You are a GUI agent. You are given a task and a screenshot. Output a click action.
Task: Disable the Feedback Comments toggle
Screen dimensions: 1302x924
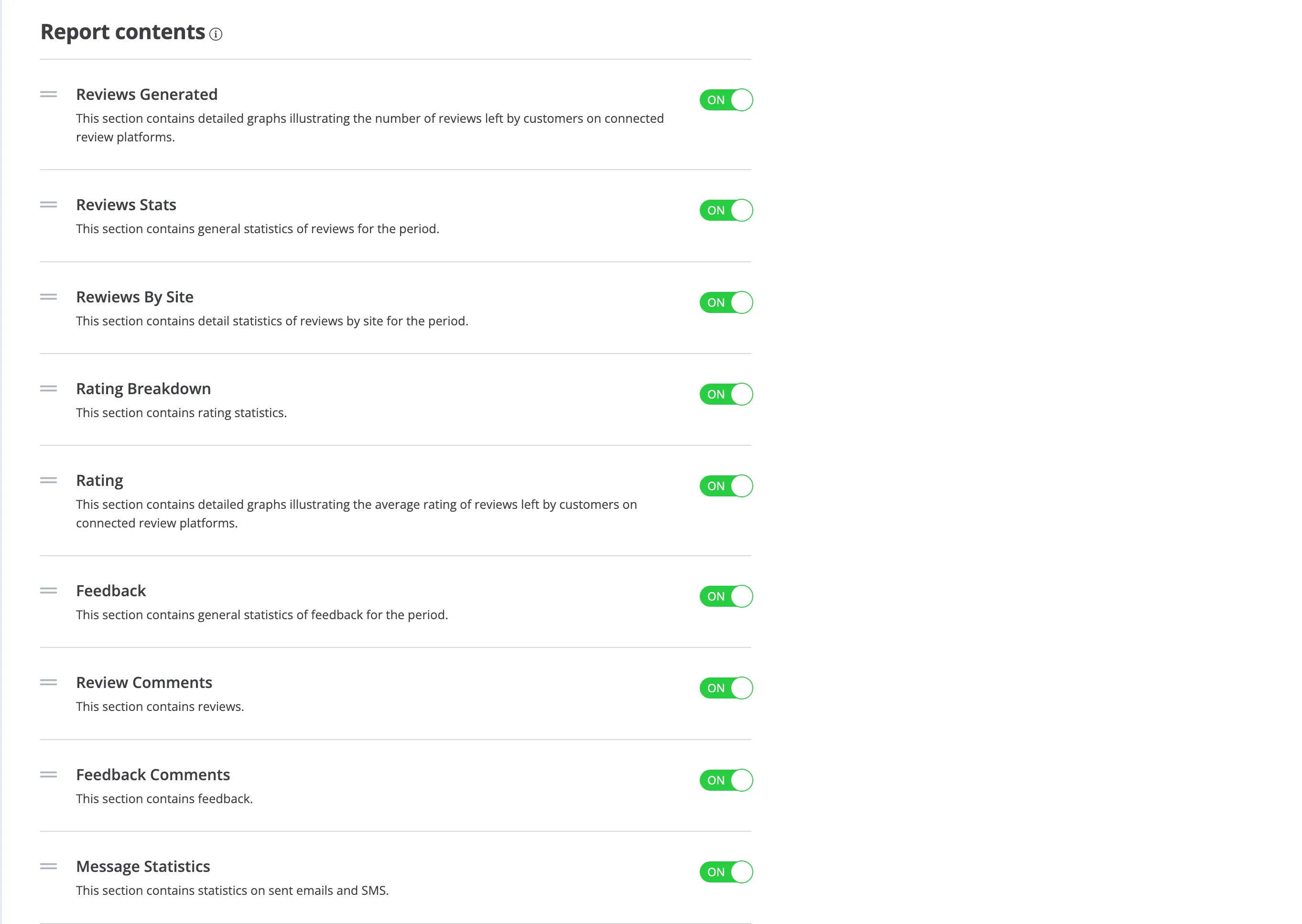726,780
